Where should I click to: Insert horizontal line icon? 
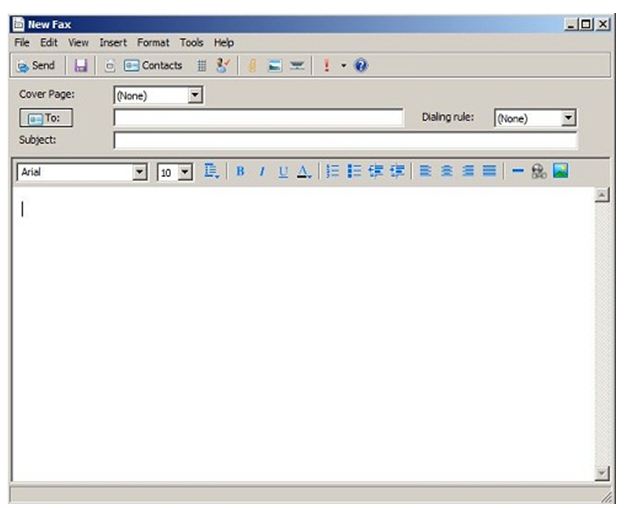pos(518,171)
